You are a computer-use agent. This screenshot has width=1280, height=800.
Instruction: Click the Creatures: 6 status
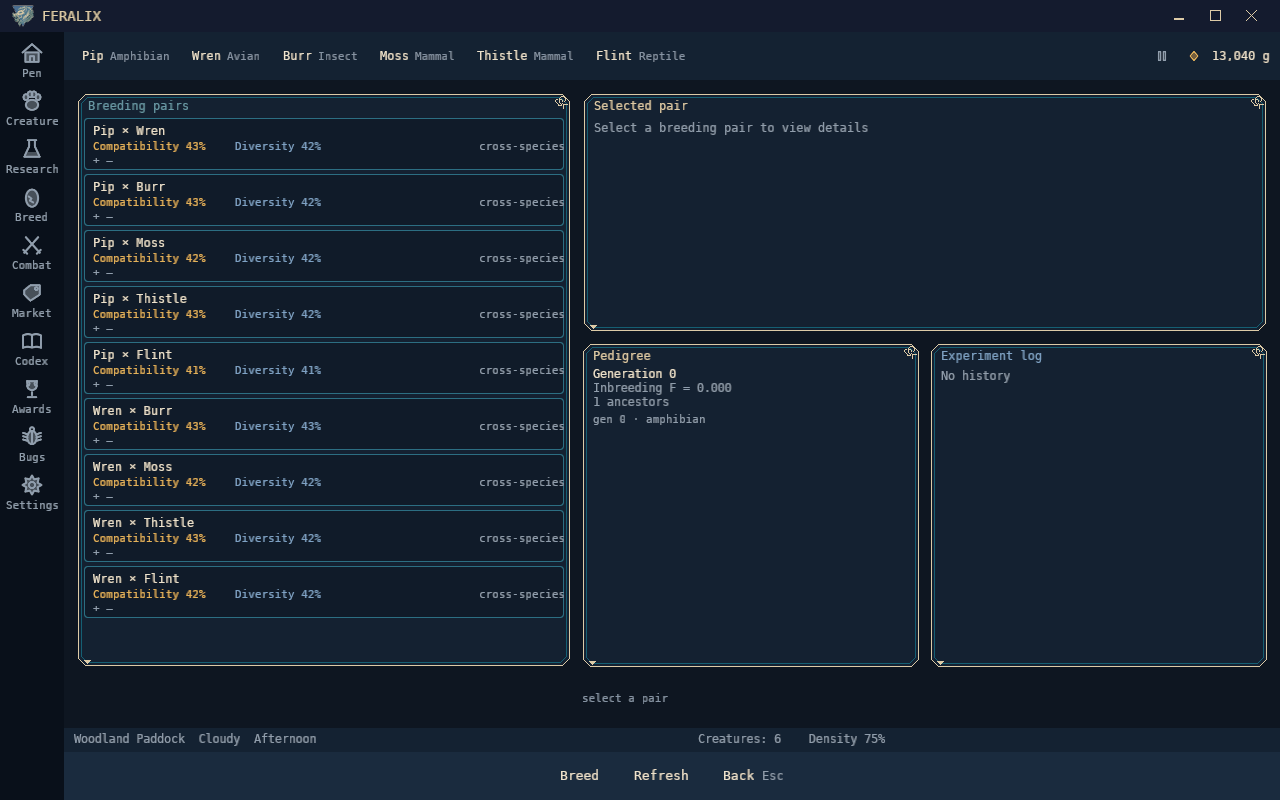tap(739, 738)
